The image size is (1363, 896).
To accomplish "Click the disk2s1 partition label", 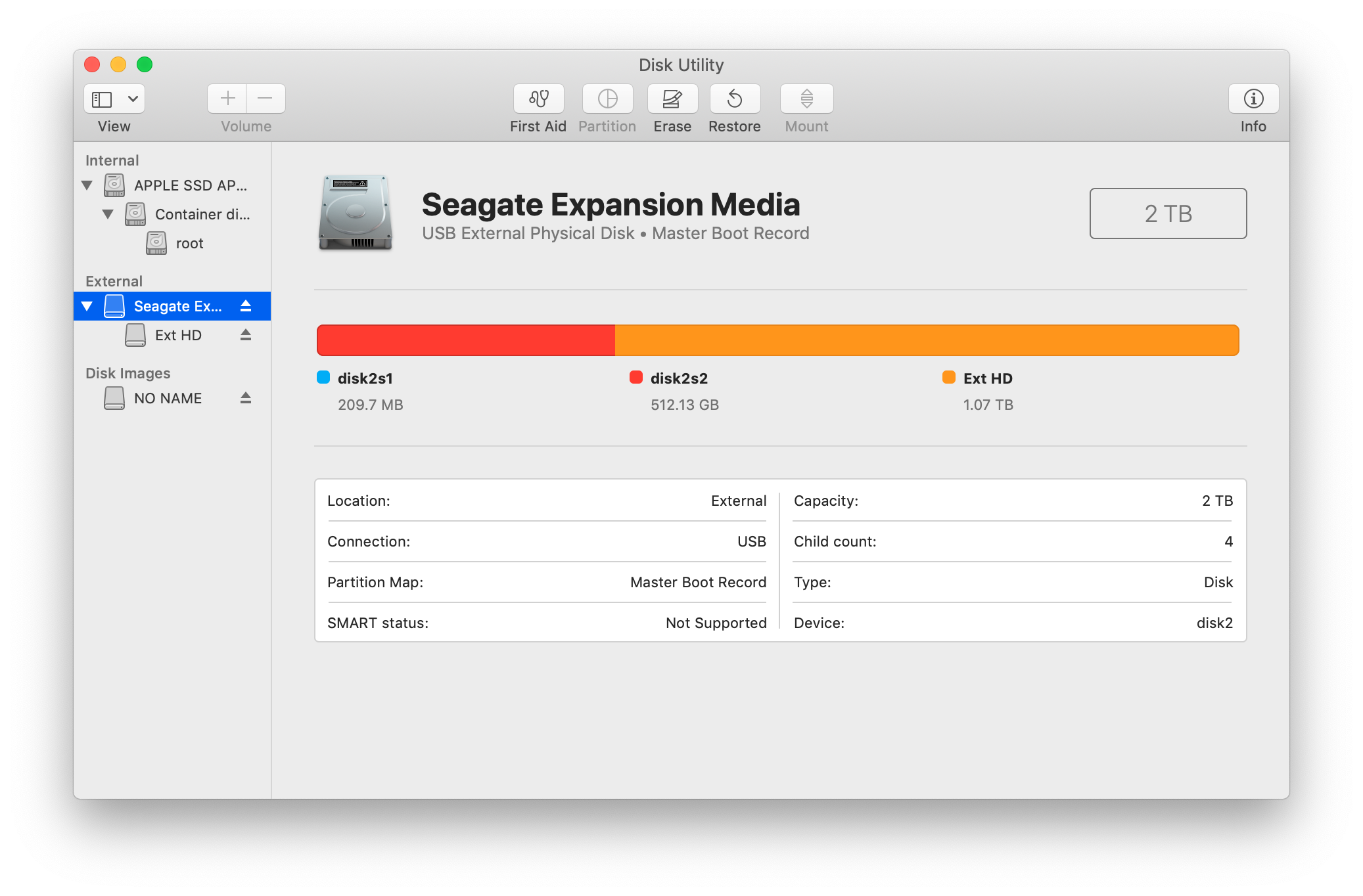I will [365, 378].
